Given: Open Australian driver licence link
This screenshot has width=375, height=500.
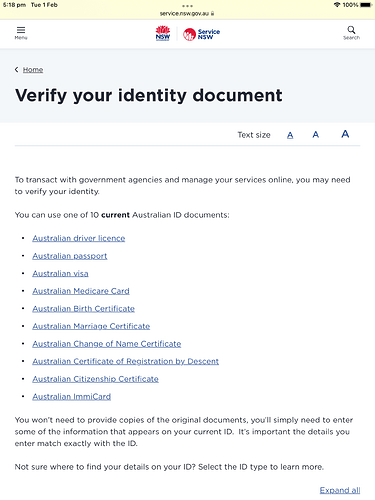Looking at the screenshot, I should pos(79,238).
